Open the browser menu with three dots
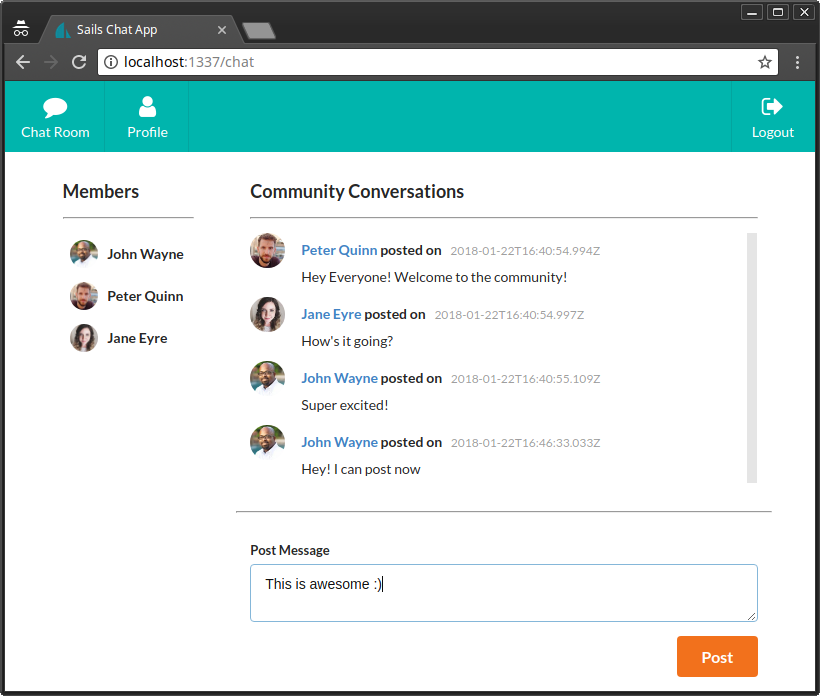Screen dimensions: 820x696 [797, 62]
